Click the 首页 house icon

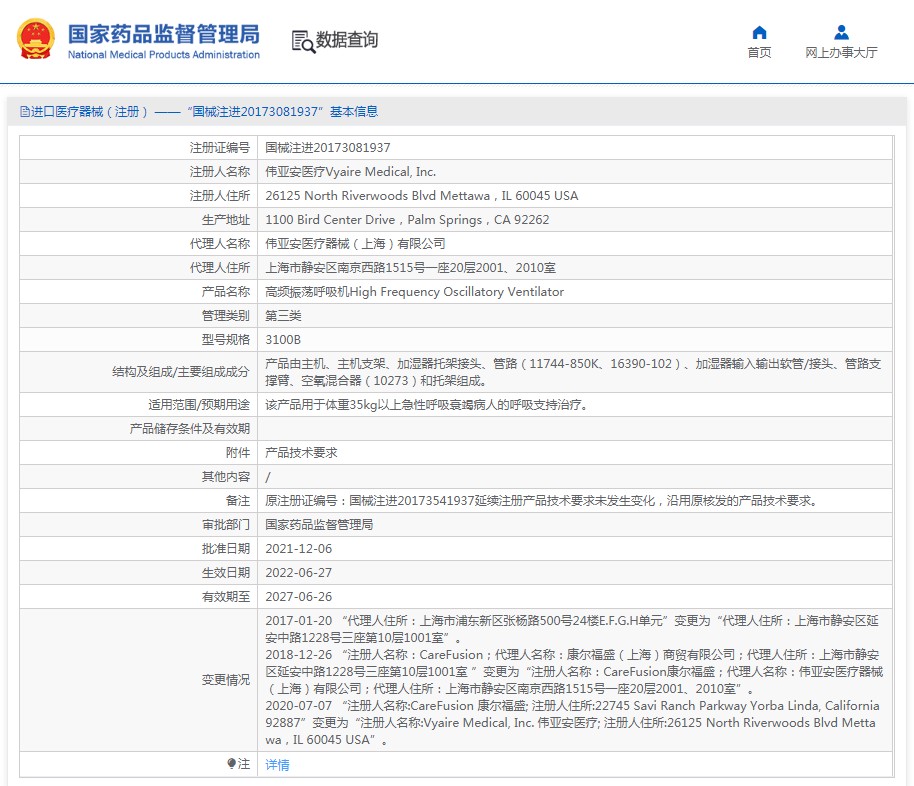[x=759, y=32]
